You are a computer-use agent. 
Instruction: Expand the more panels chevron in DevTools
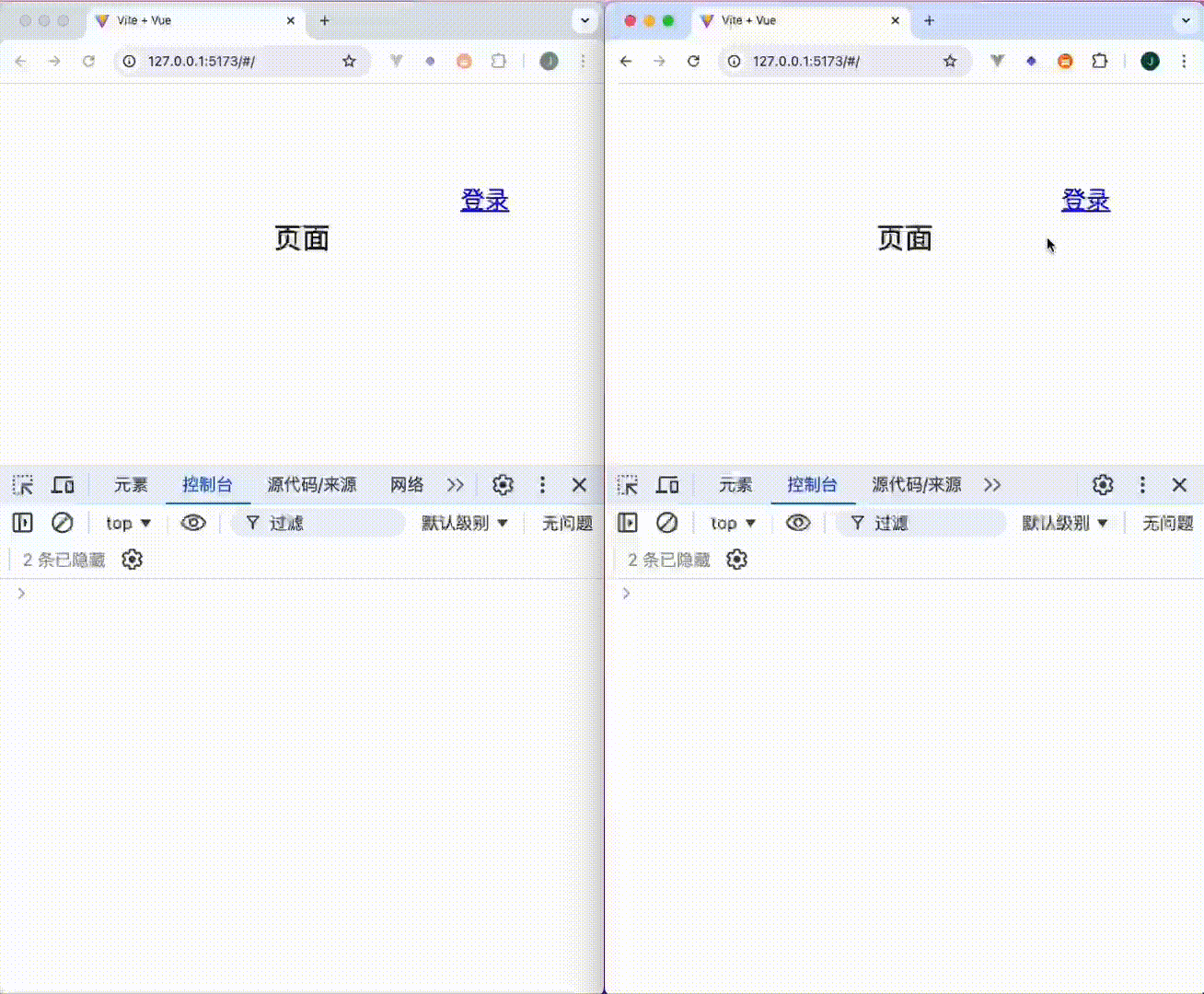(x=455, y=485)
